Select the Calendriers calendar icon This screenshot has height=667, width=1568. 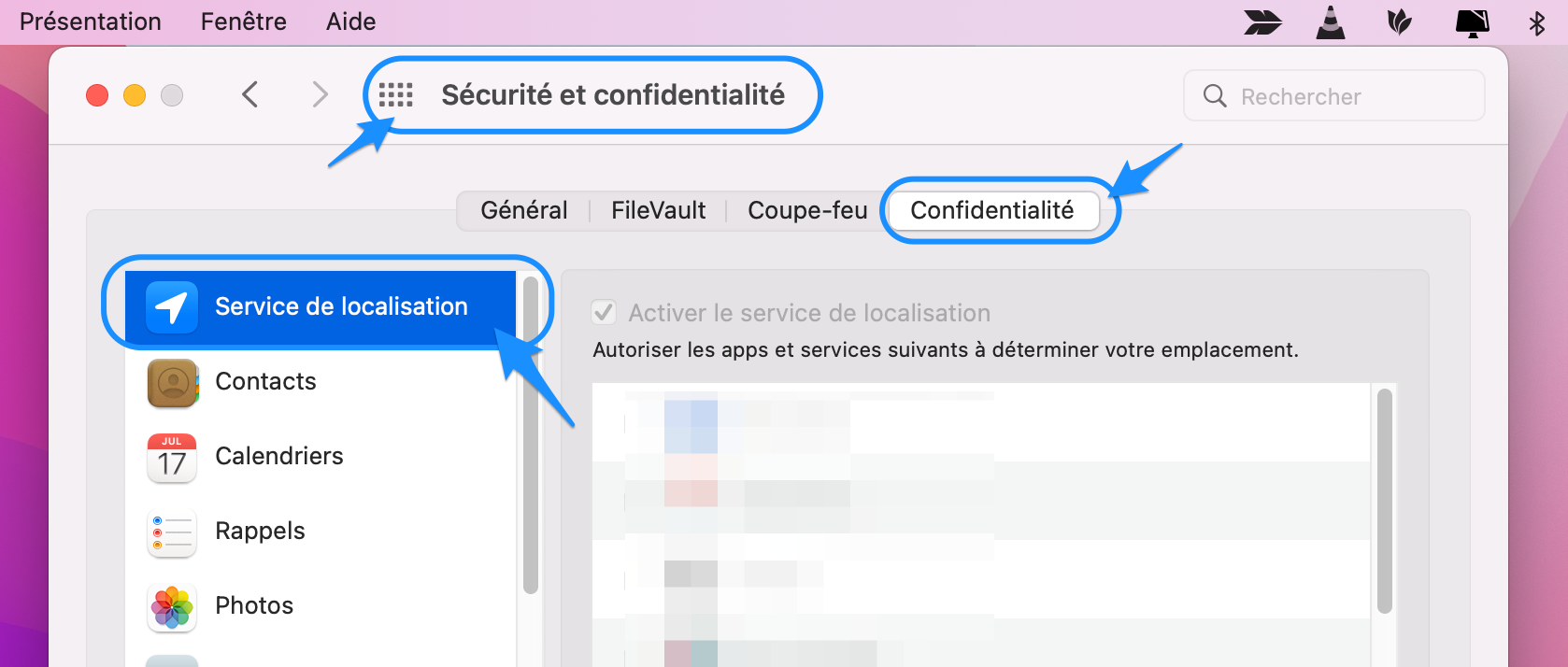pyautogui.click(x=172, y=457)
